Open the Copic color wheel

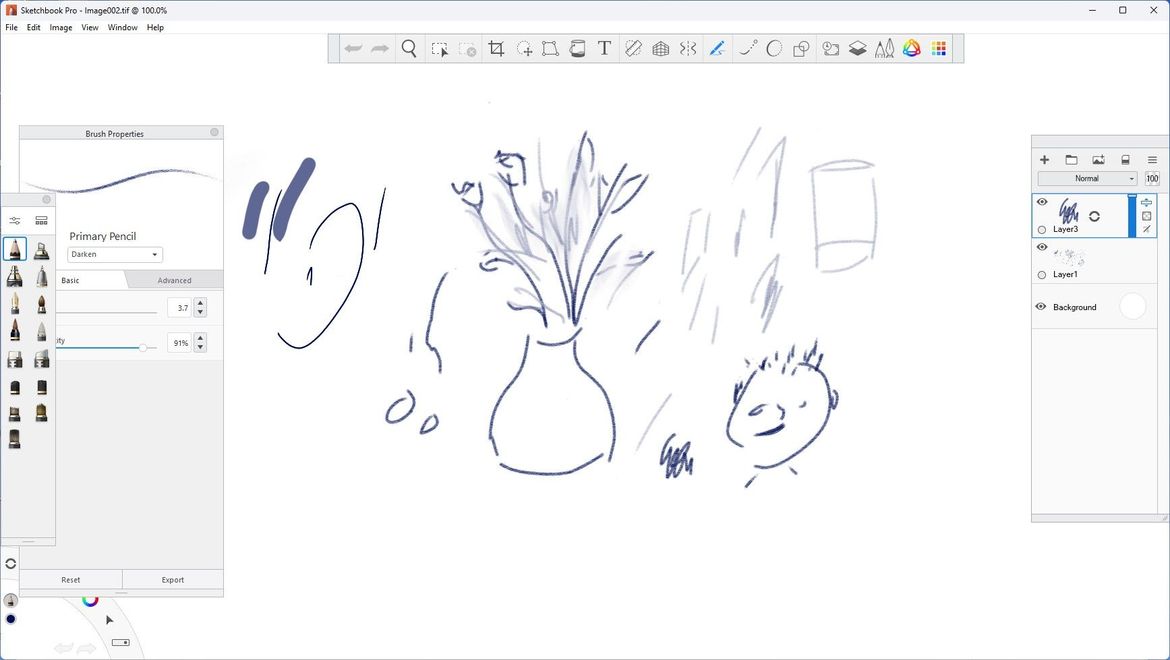[x=911, y=48]
